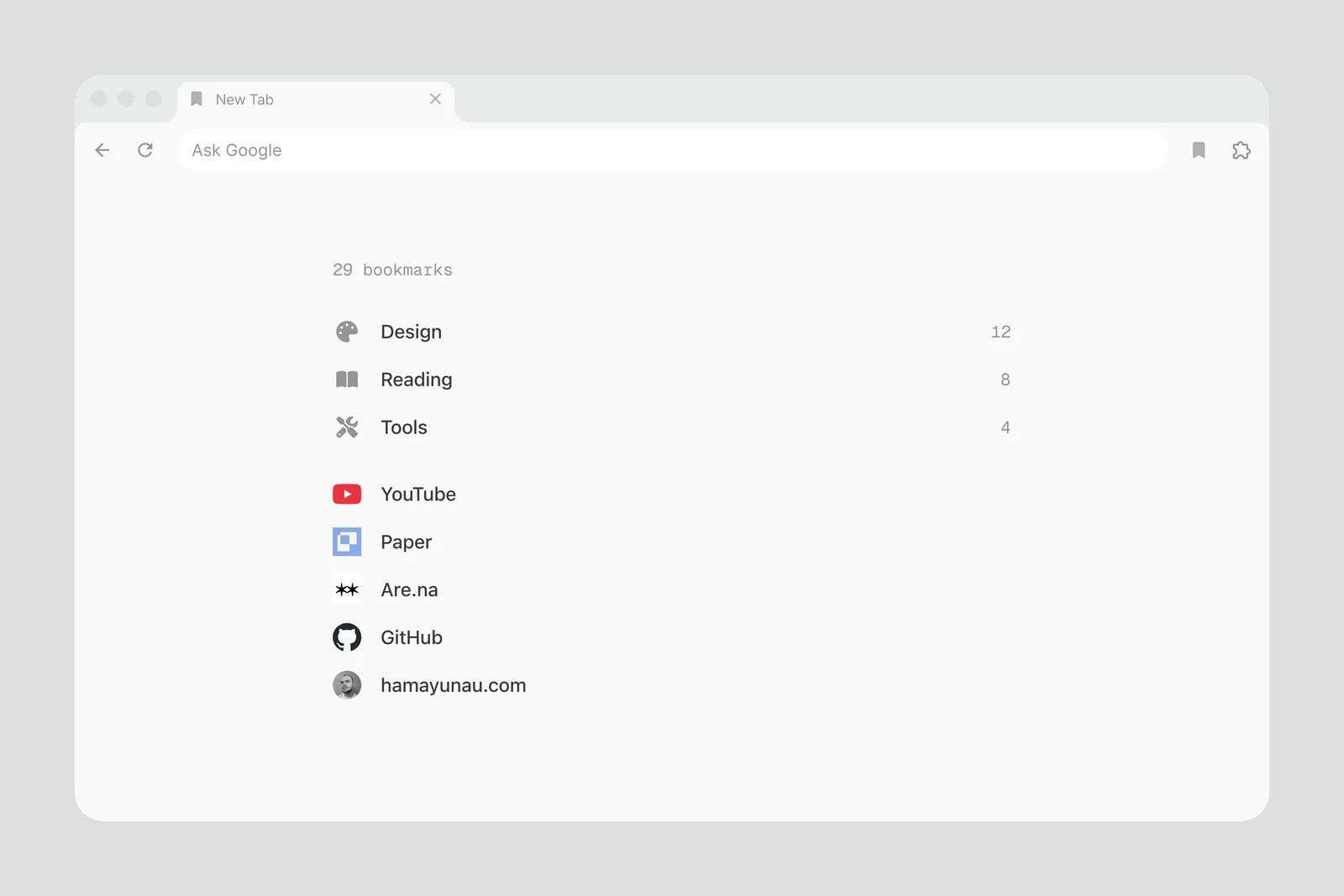Viewport: 1344px width, 896px height.
Task: Click the GitHub octocat favicon
Action: [x=347, y=637]
